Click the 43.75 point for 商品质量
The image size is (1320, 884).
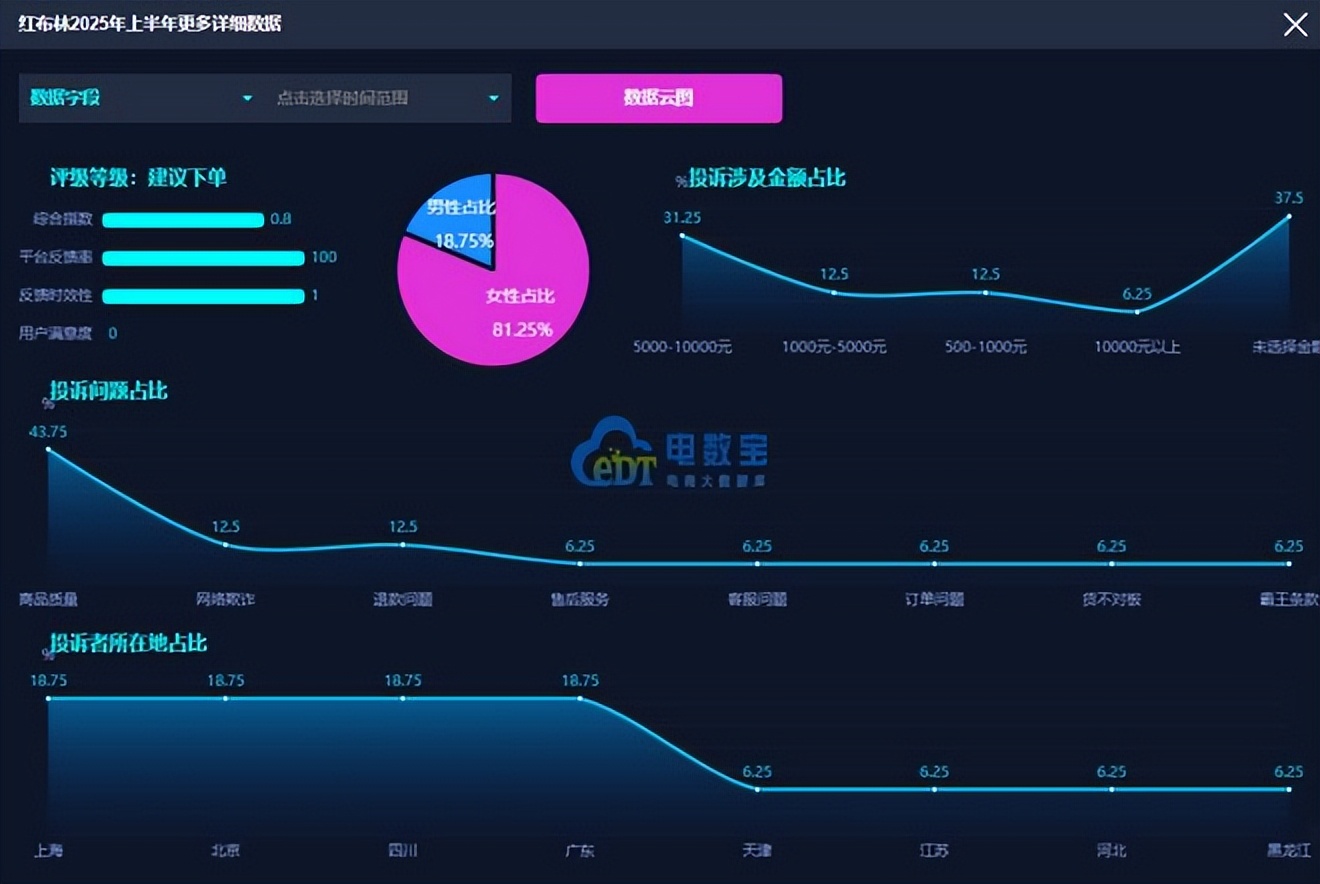click(x=48, y=450)
